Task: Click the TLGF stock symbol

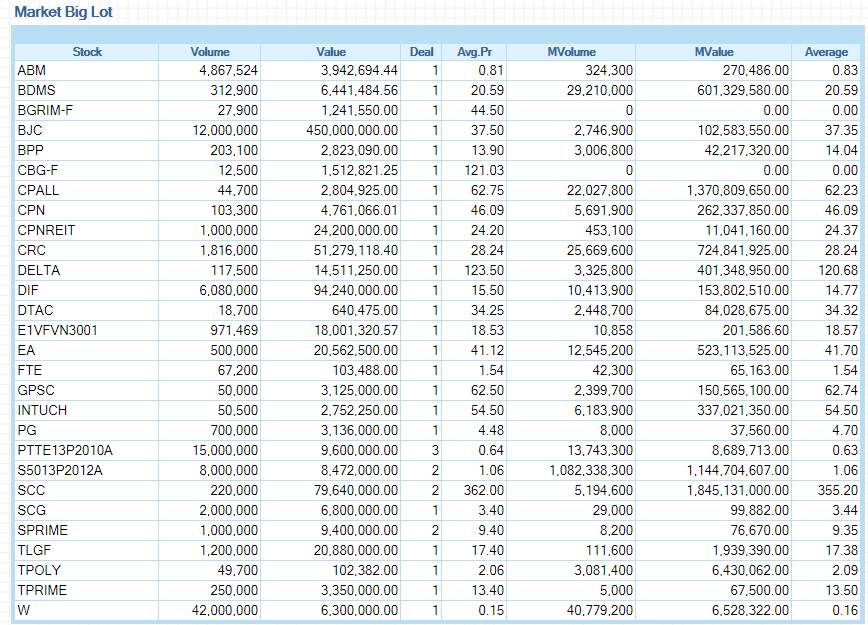Action: [34, 550]
